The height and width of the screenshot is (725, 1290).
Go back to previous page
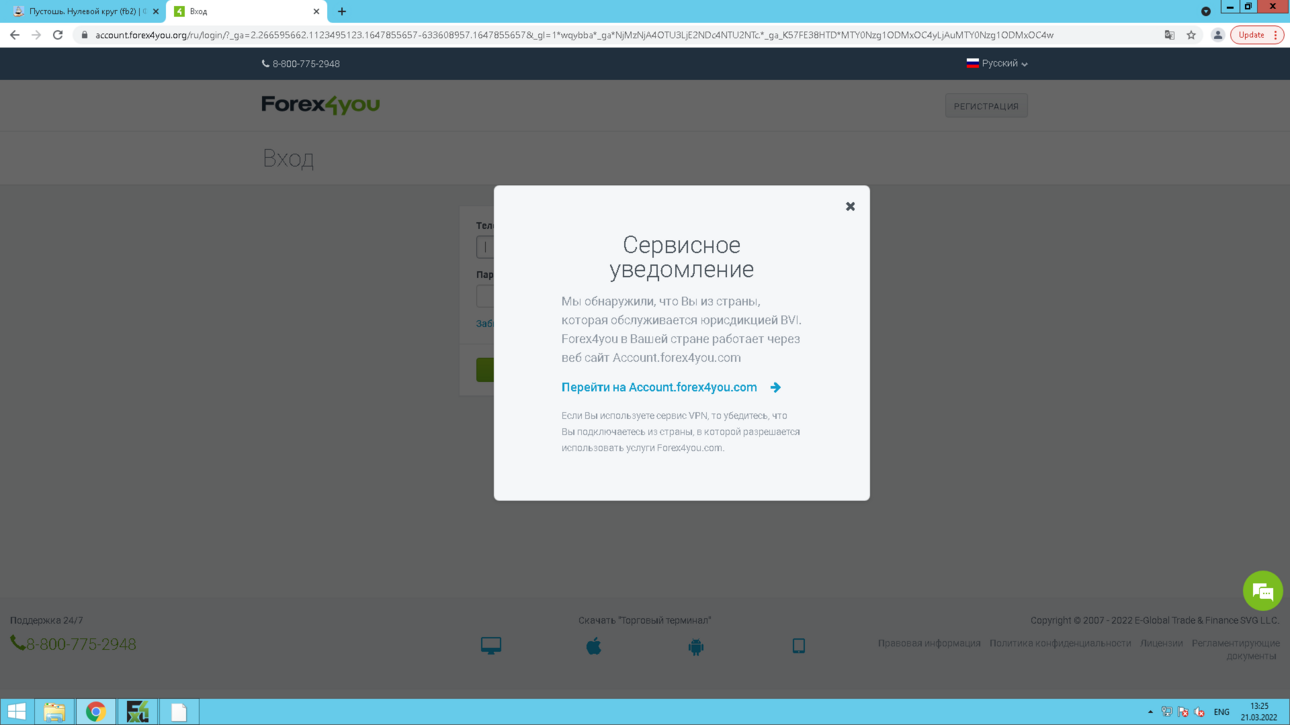[14, 35]
